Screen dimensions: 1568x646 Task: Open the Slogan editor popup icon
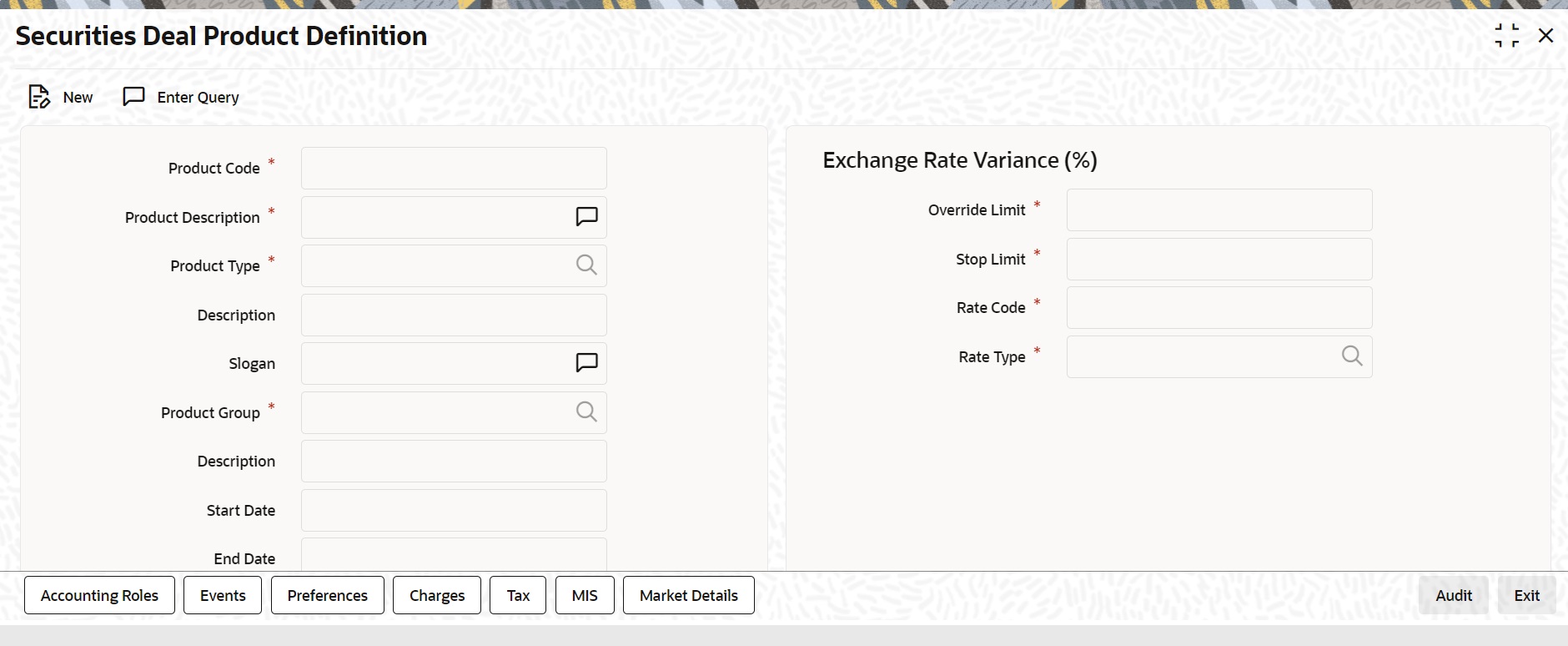587,363
